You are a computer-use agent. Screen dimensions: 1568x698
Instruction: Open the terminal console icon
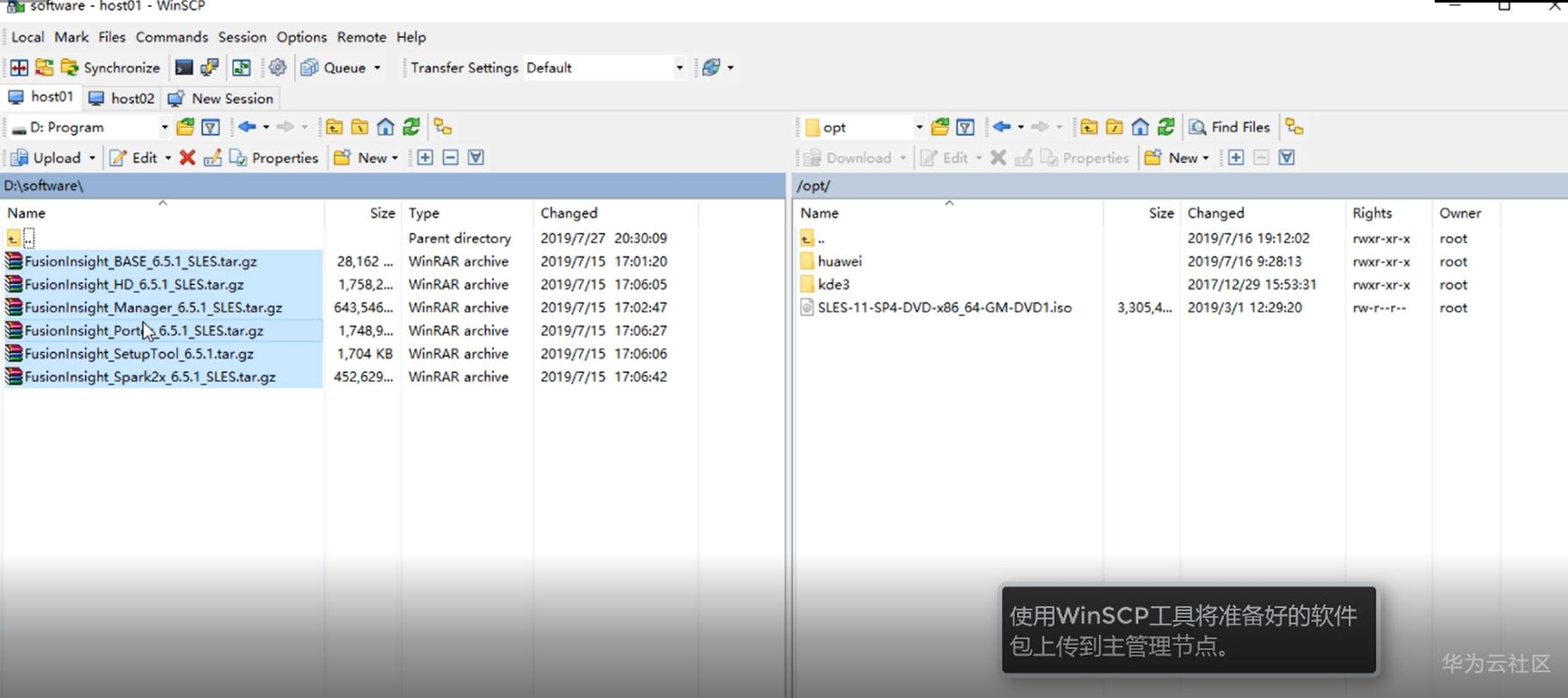[184, 67]
